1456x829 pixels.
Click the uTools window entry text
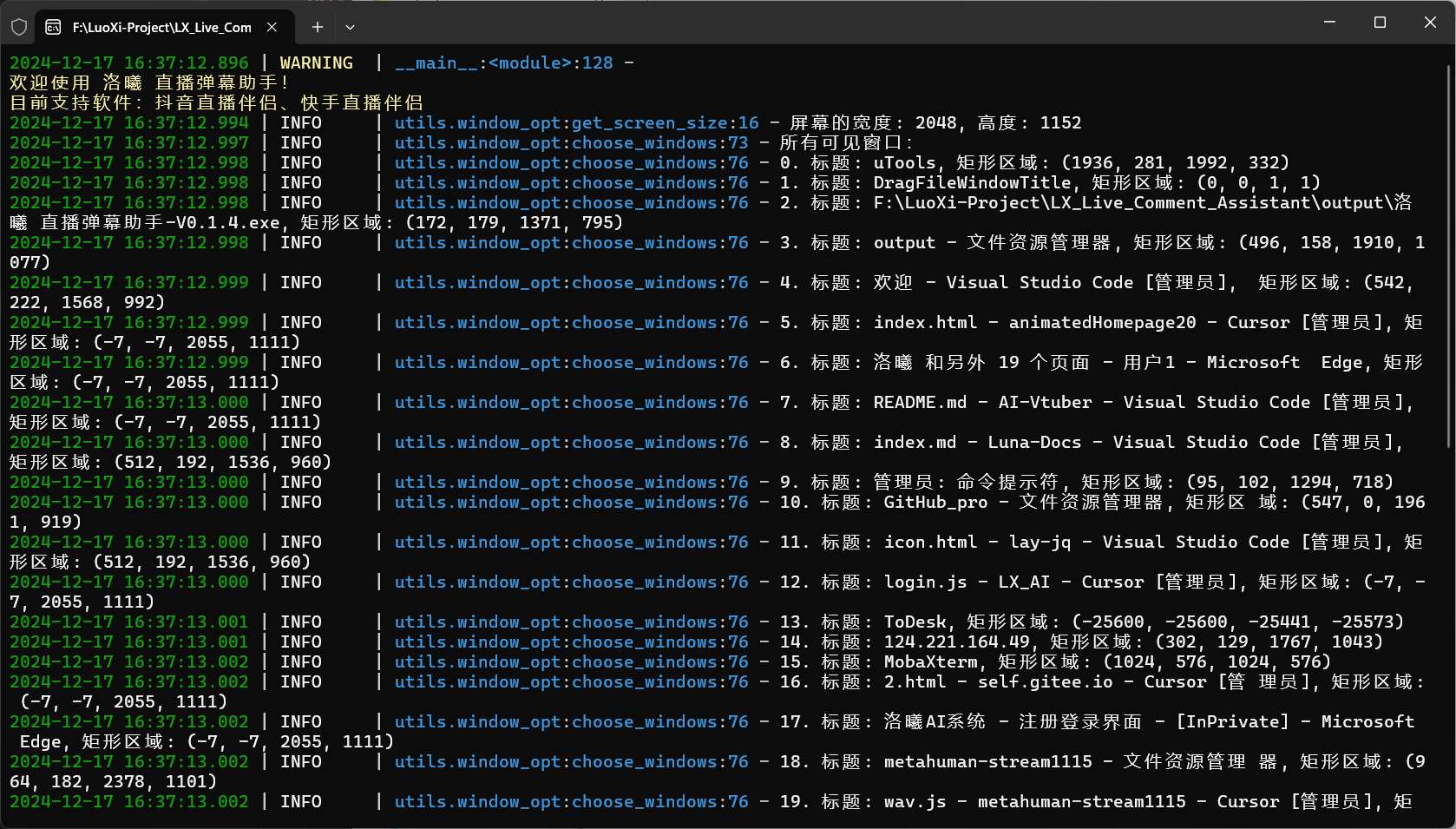coord(904,163)
